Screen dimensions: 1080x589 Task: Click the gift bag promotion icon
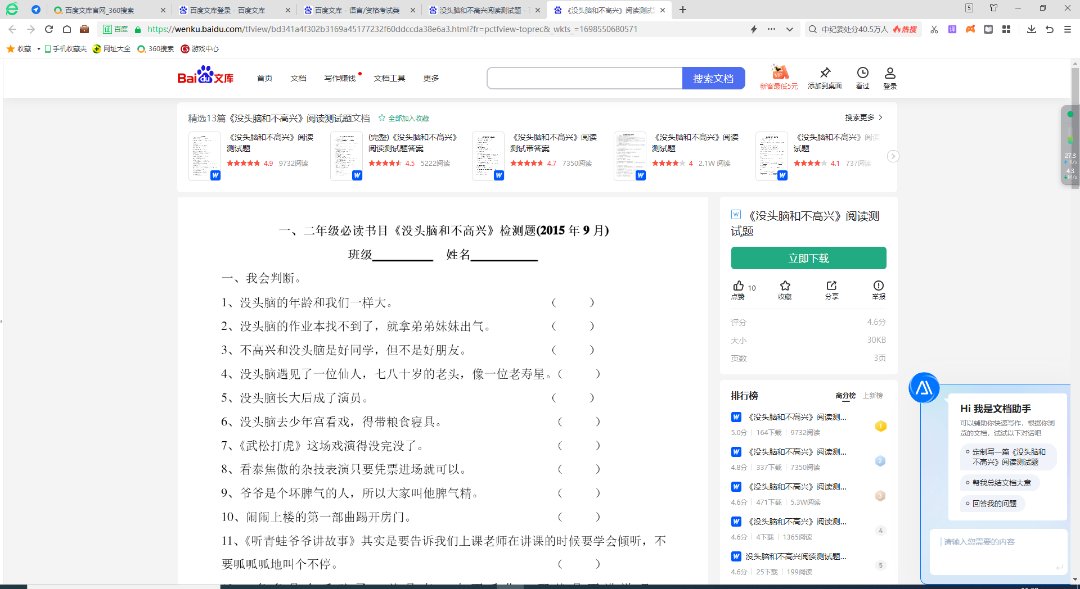[x=780, y=73]
